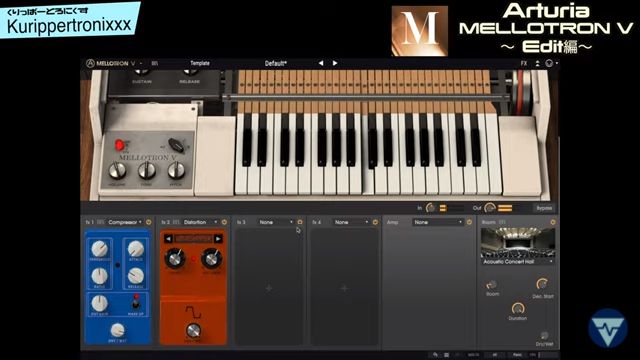Viewport: 640px width, 360px height.
Task: Click the compressor Release knob
Action: [x=136, y=276]
